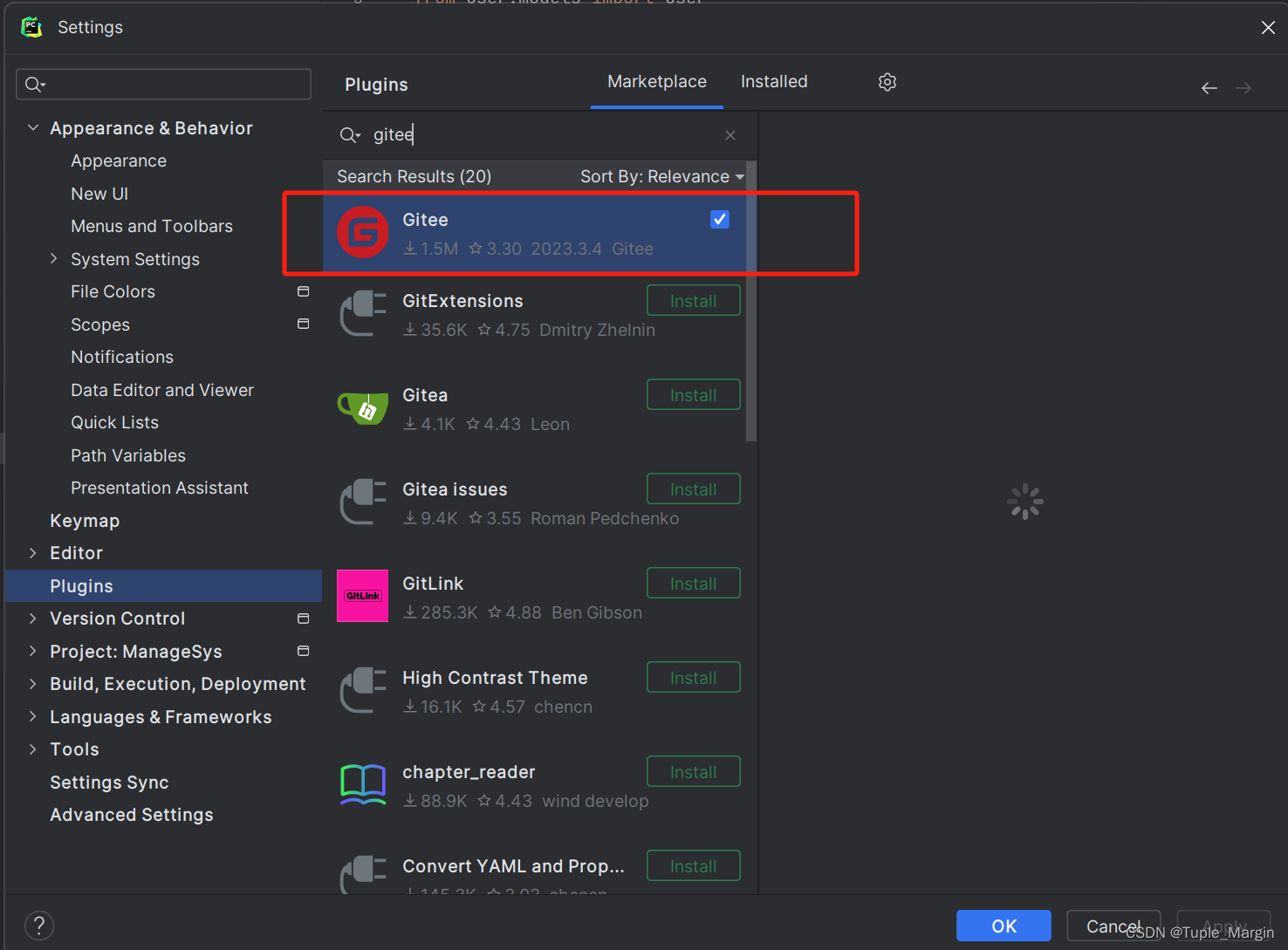Uncheck the Gitee plugin enabled checkbox

pyautogui.click(x=720, y=220)
